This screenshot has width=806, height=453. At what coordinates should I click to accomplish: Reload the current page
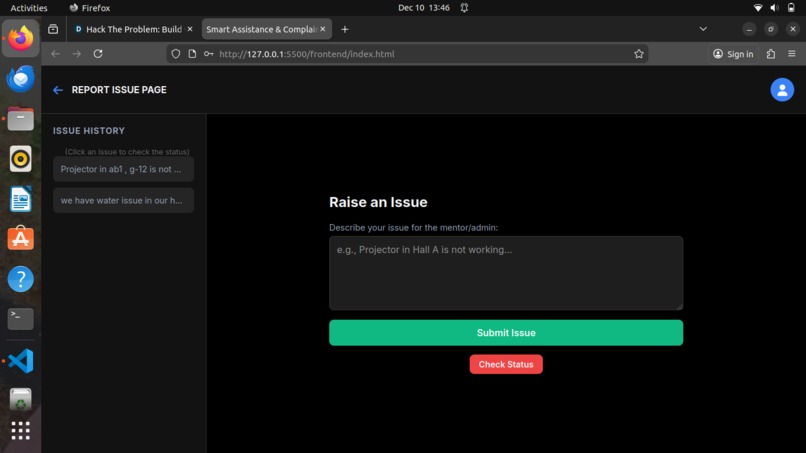click(98, 53)
